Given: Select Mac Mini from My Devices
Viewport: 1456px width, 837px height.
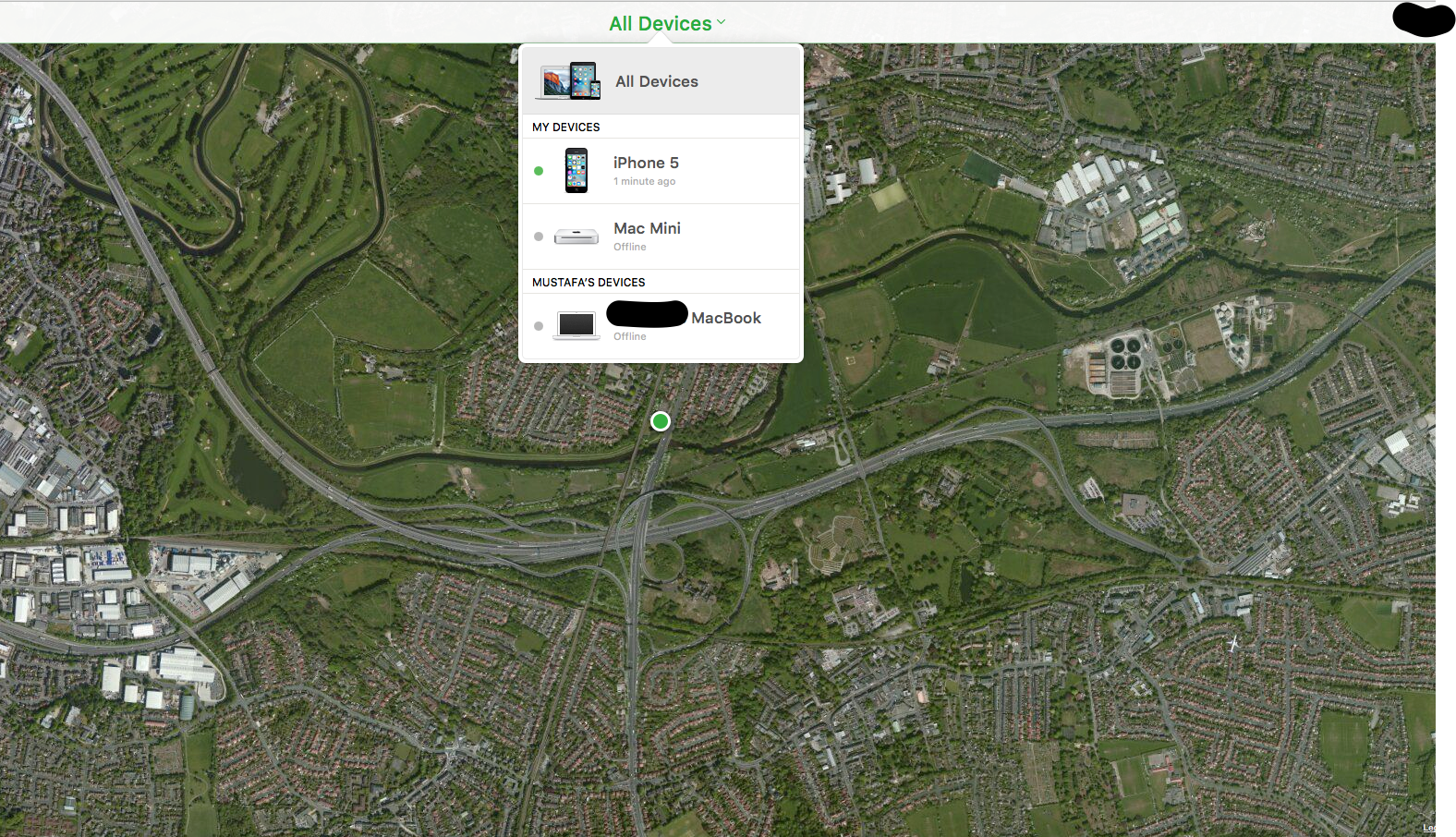Looking at the screenshot, I should pyautogui.click(x=661, y=237).
